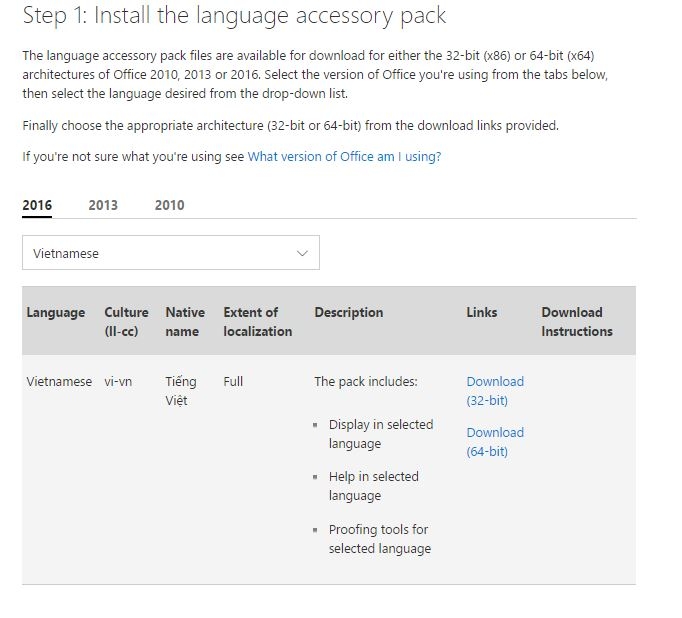Select the 'Full' localization extent cell
Image resolution: width=682 pixels, height=618 pixels.
pos(234,382)
